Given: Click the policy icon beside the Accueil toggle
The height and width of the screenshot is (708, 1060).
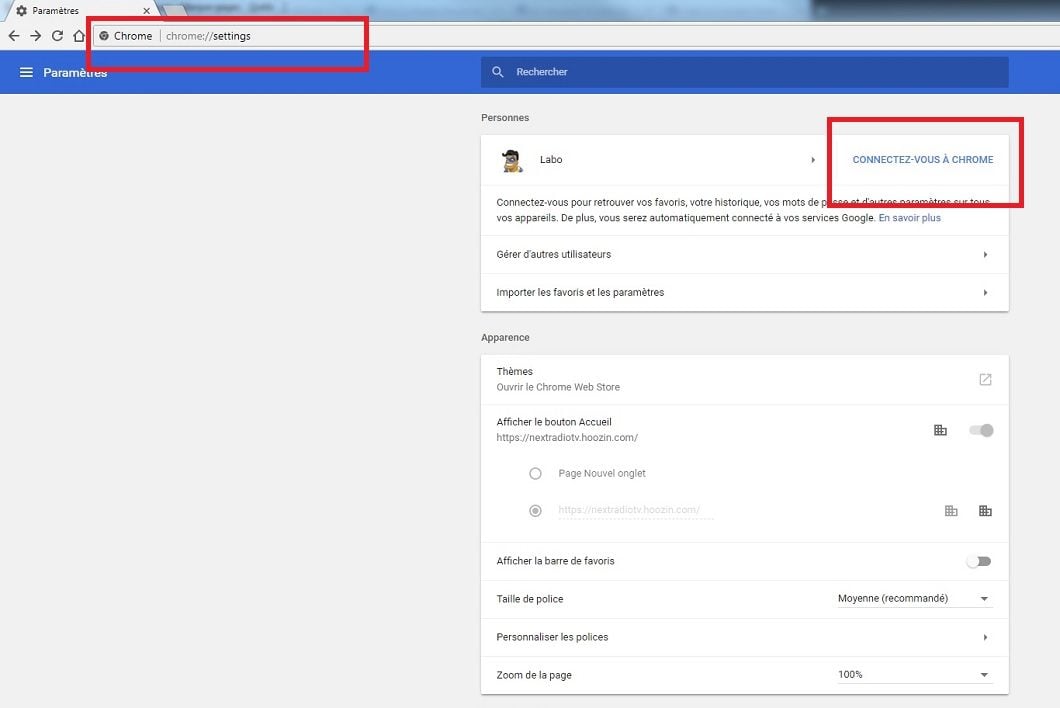Looking at the screenshot, I should (940, 430).
